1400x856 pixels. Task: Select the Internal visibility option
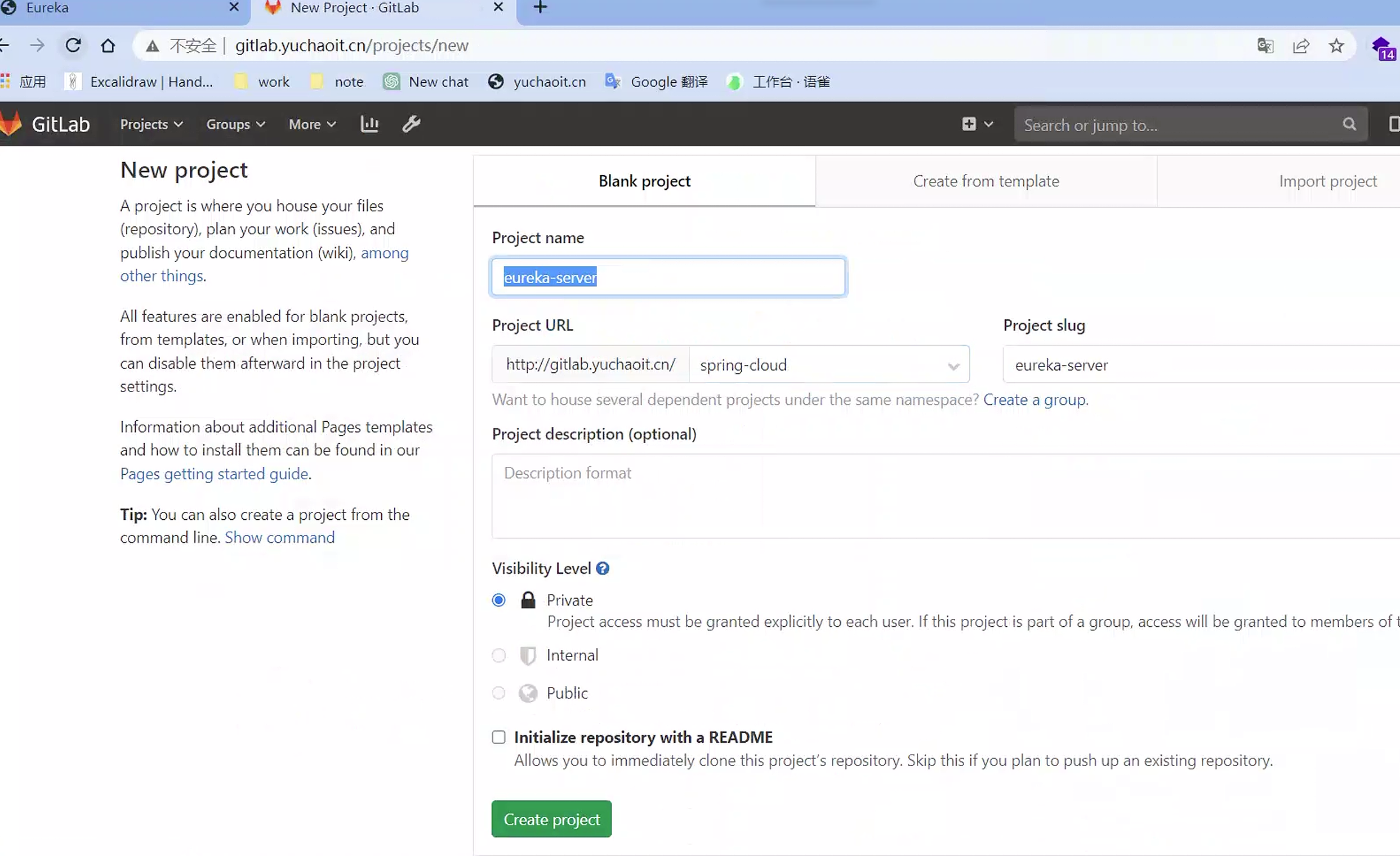click(498, 656)
